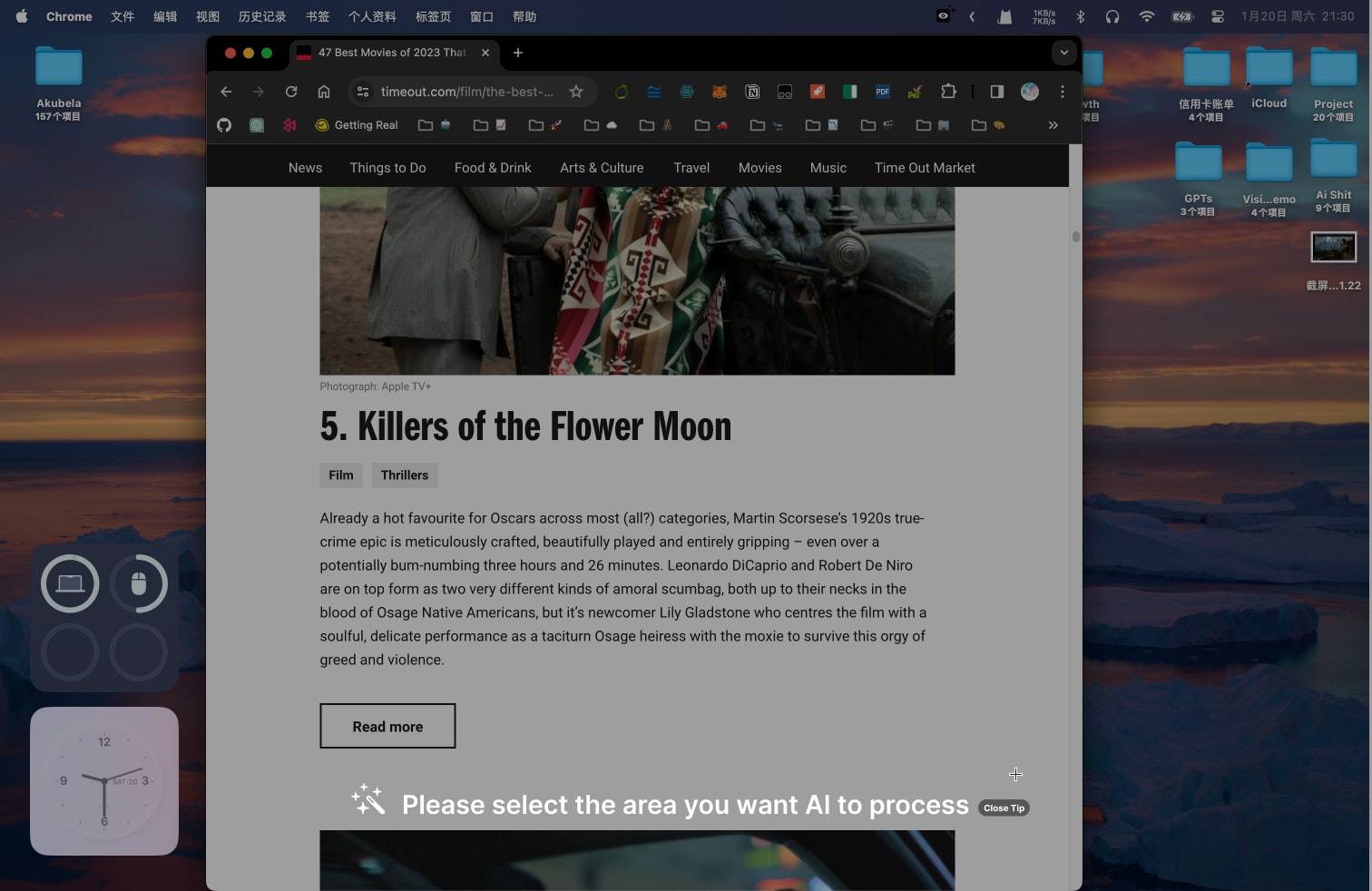
Task: Click Read more for Killers of the Flower Moon
Action: [387, 726]
